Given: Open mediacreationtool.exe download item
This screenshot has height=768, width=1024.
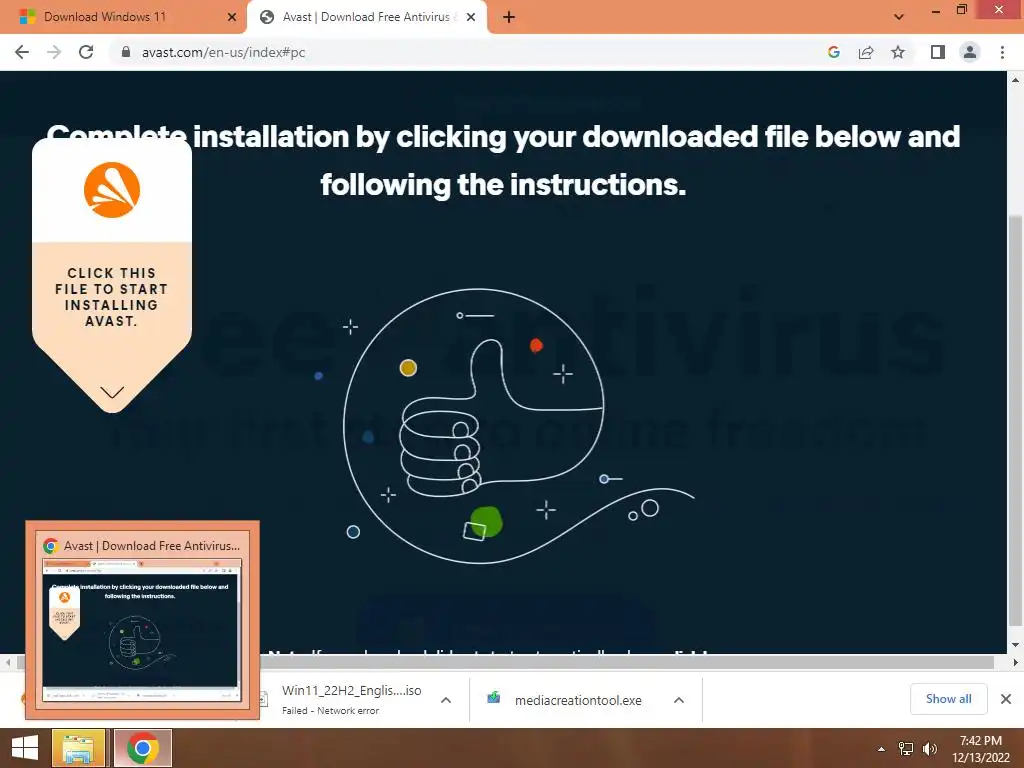Looking at the screenshot, I should 578,700.
